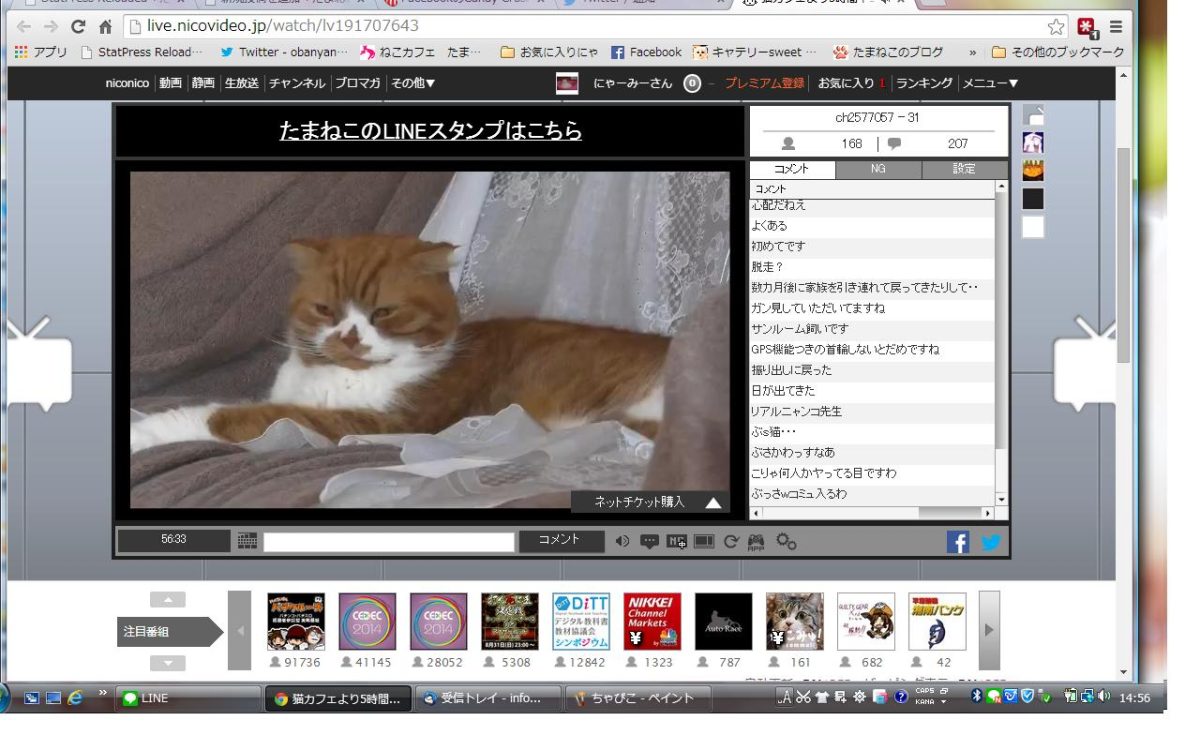The height and width of the screenshot is (750, 1200).
Task: Switch to the NG tab
Action: tap(878, 169)
